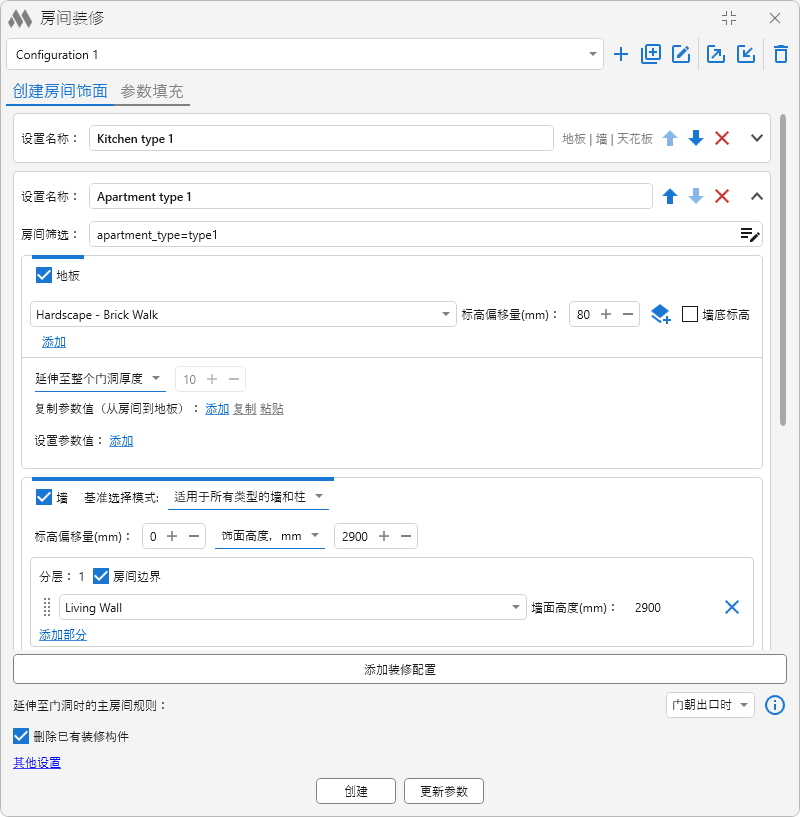Open the 饰面高度, mm dropdown
800x817 pixels.
coord(270,536)
